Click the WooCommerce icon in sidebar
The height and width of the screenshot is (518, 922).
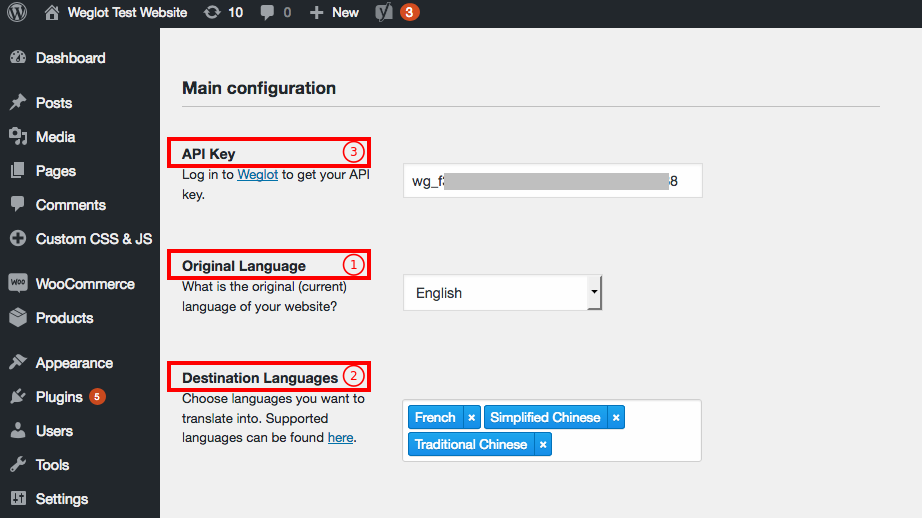click(17, 284)
